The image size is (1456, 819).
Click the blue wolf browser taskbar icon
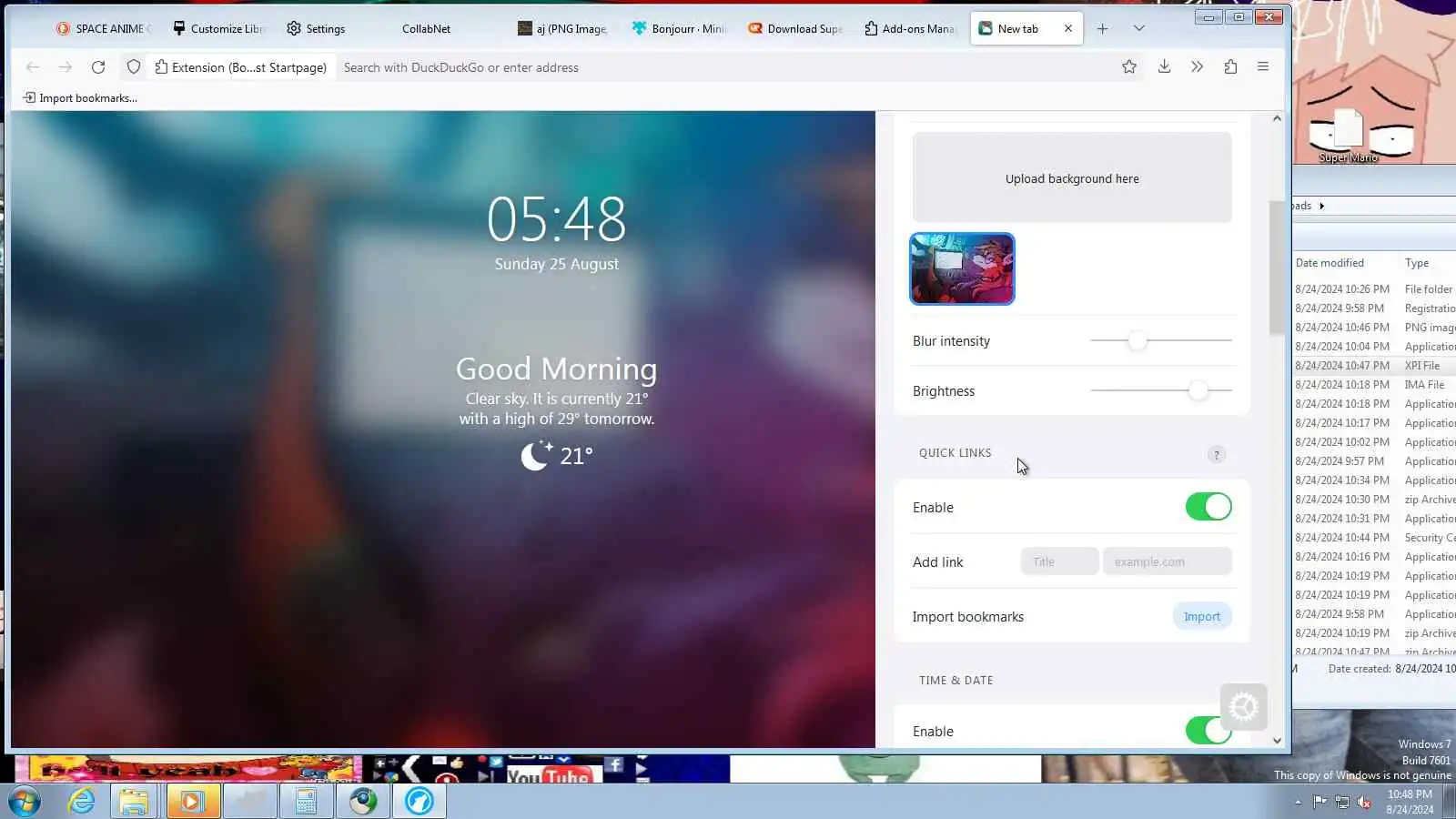click(x=420, y=801)
